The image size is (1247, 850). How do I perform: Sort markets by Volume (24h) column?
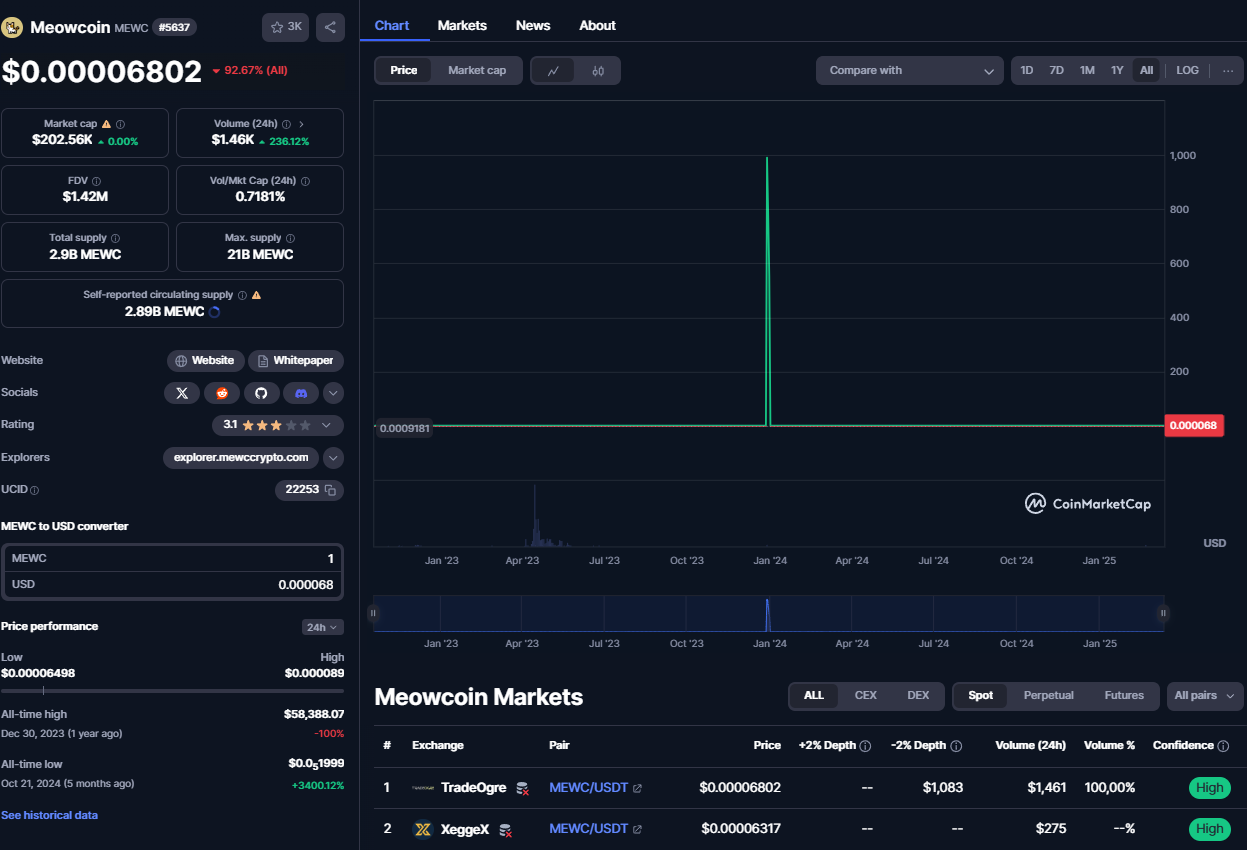coord(1030,746)
